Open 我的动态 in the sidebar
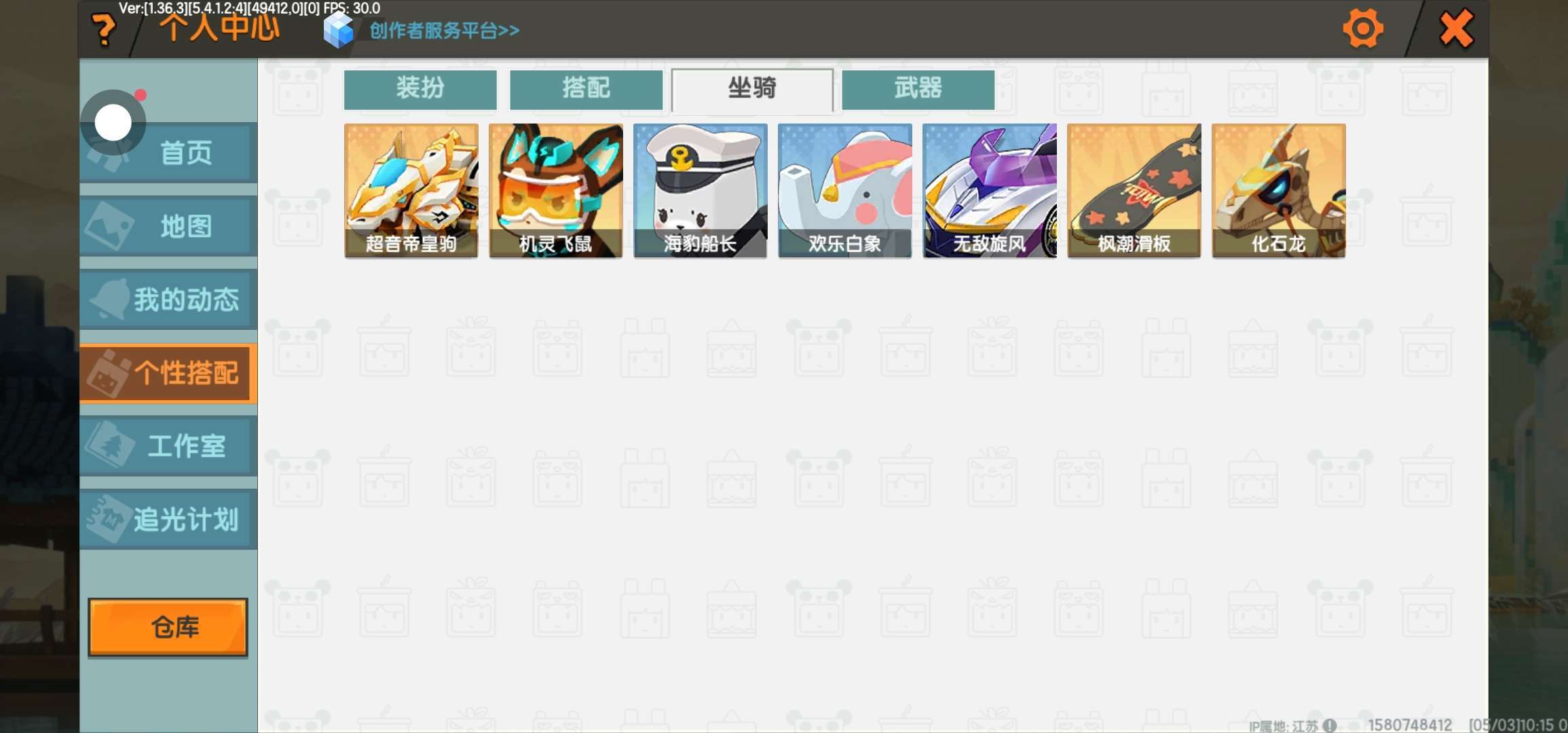This screenshot has height=733, width=1568. click(x=168, y=299)
